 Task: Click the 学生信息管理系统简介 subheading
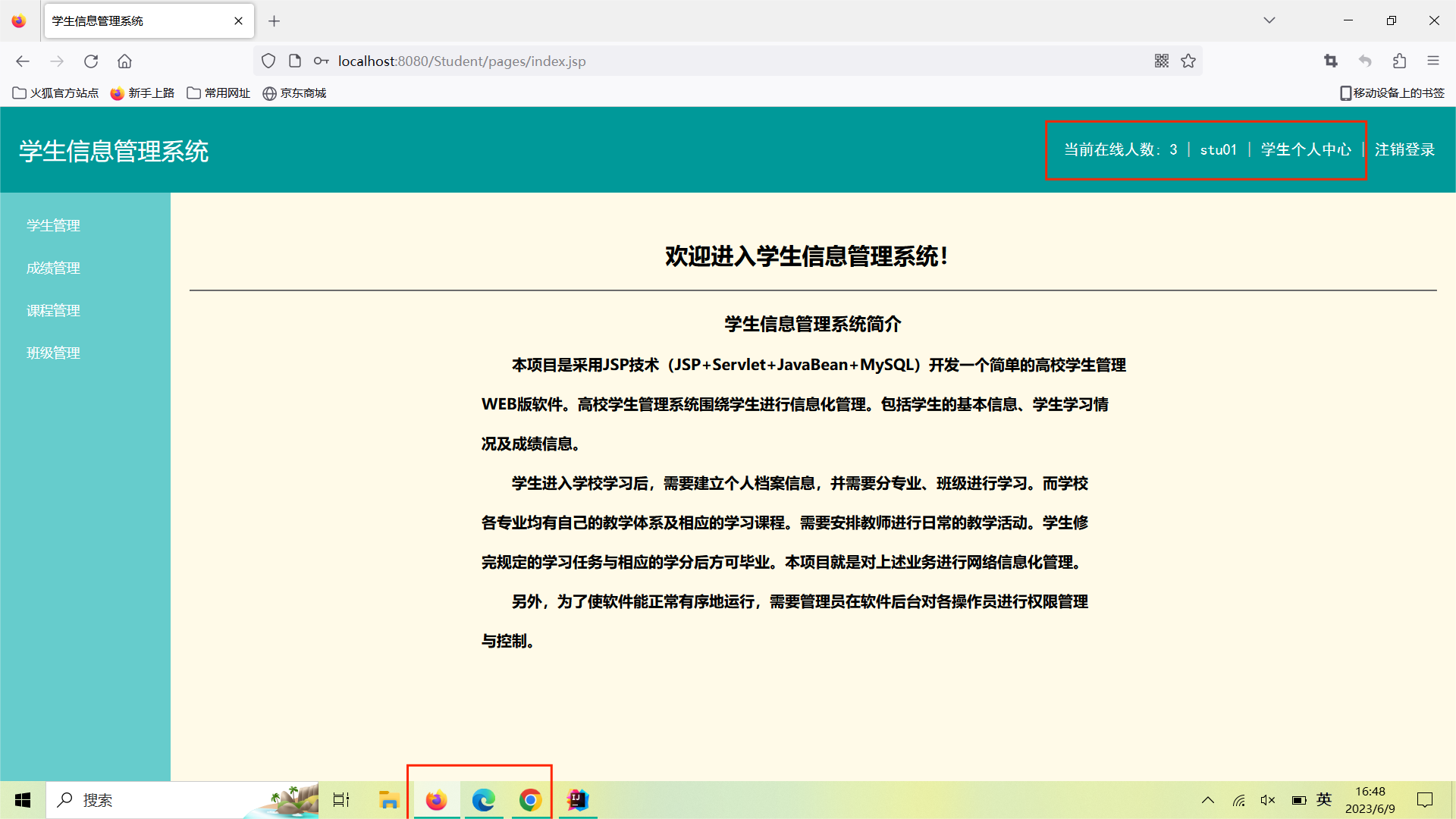click(x=812, y=325)
